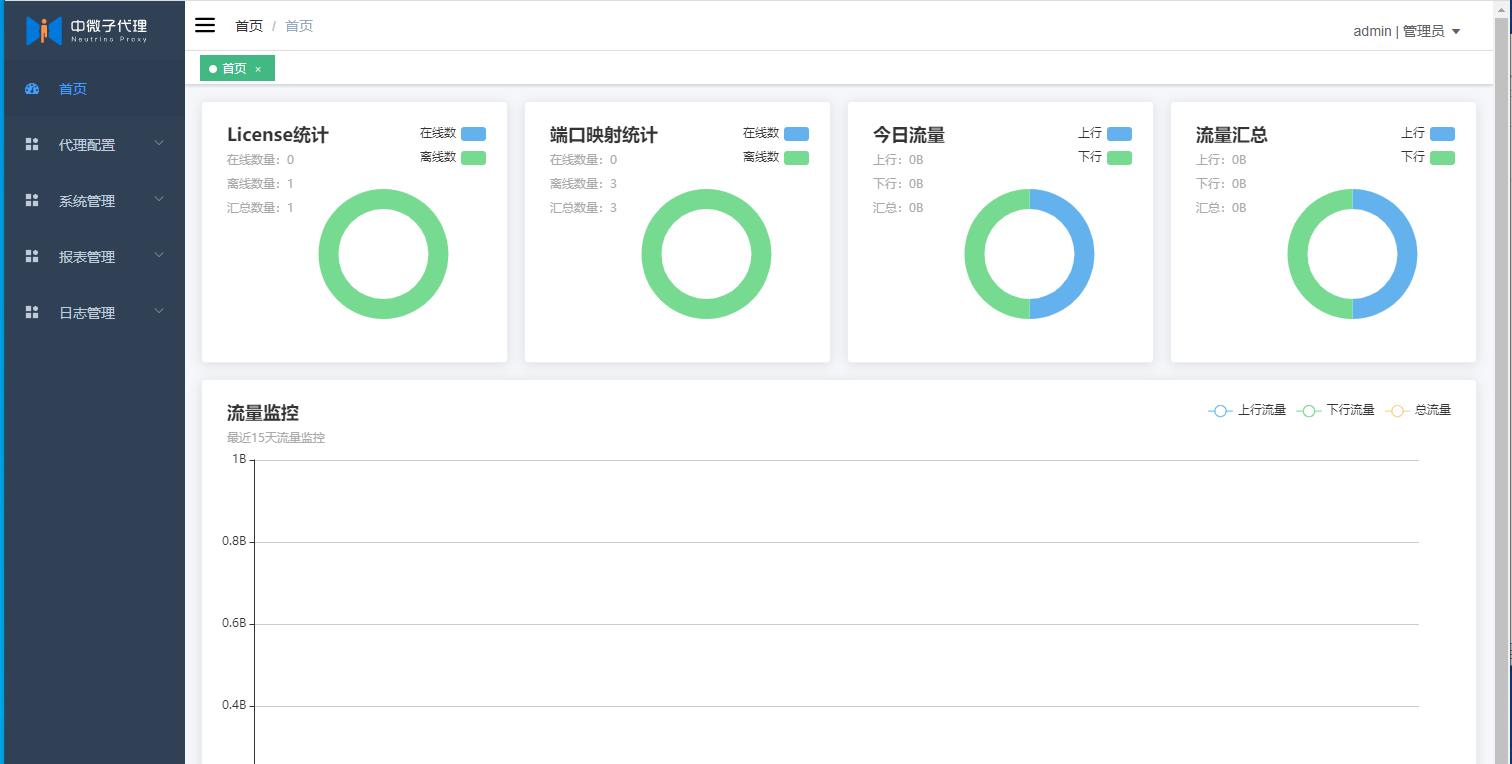Screen dimensions: 1512x764
Task: Open the admin 管理员 user dropdown
Action: coord(1406,31)
